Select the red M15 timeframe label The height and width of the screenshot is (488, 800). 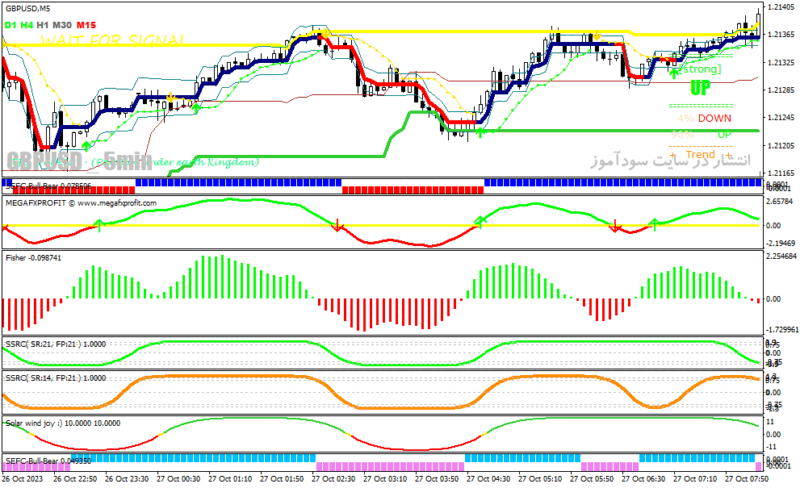(x=86, y=25)
